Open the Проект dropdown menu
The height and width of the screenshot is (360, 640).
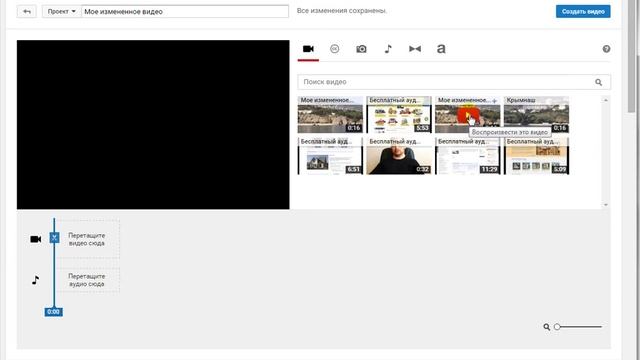pos(62,11)
